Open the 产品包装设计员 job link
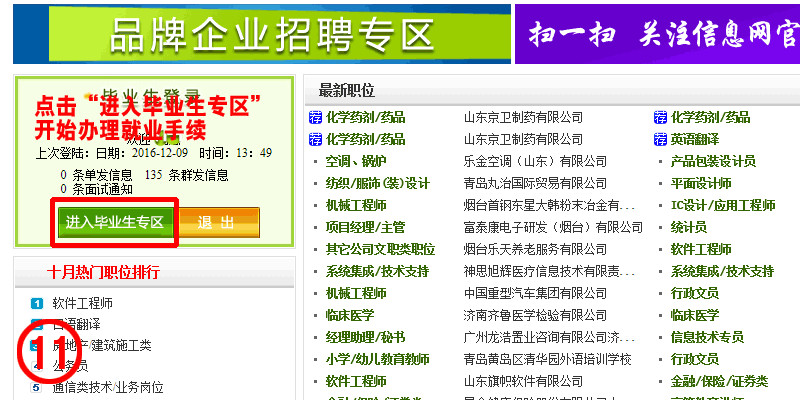The width and height of the screenshot is (800, 400). 713,161
